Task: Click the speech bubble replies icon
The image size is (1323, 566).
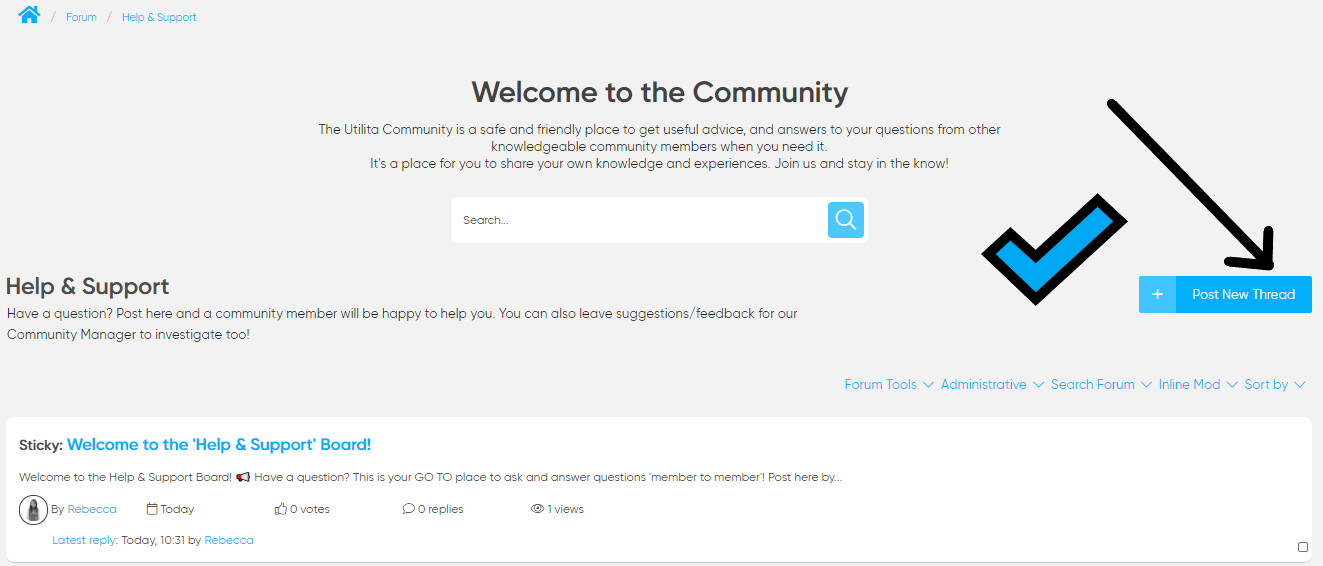Action: 408,509
